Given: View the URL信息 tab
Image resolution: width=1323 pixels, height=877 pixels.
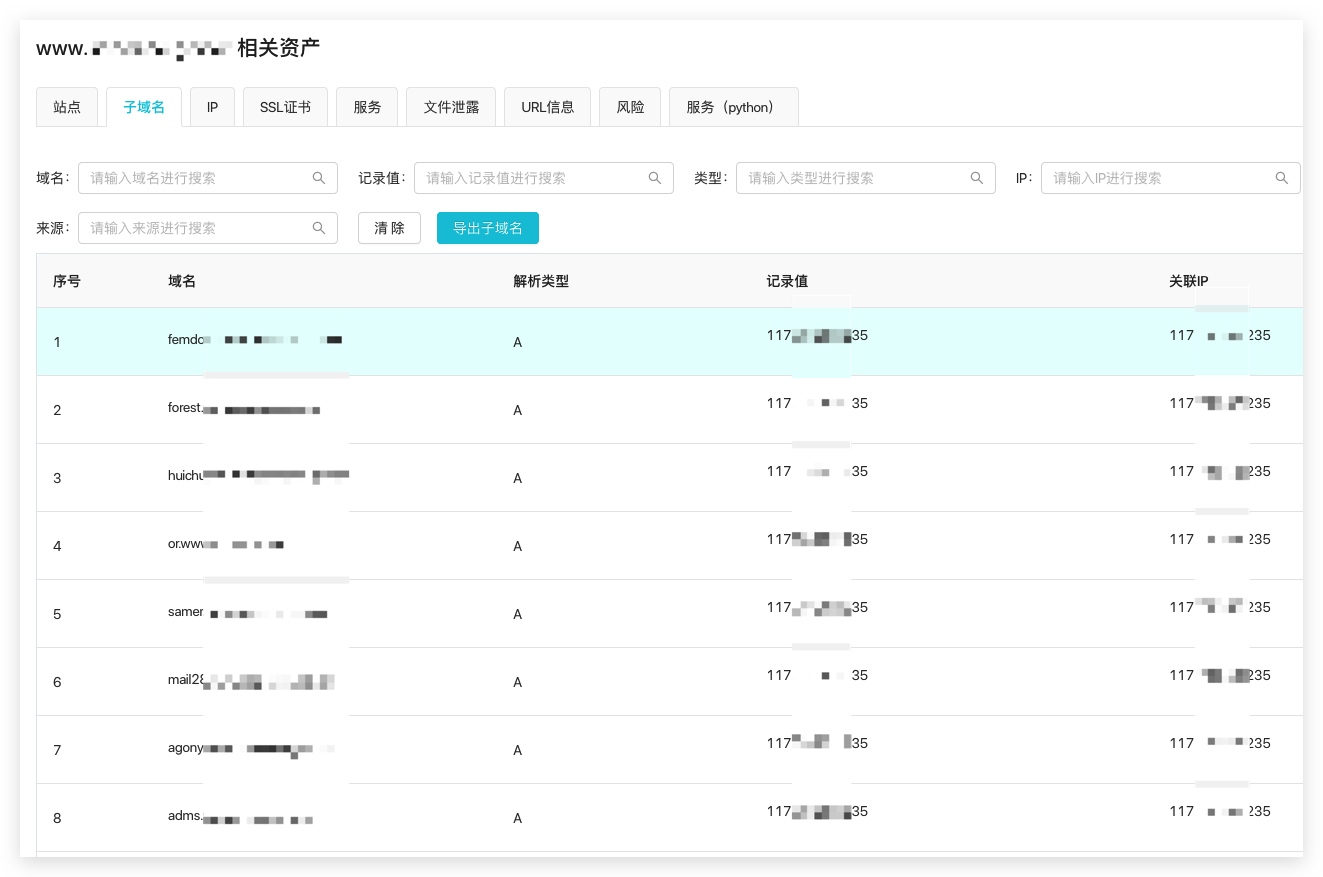Looking at the screenshot, I should point(547,107).
